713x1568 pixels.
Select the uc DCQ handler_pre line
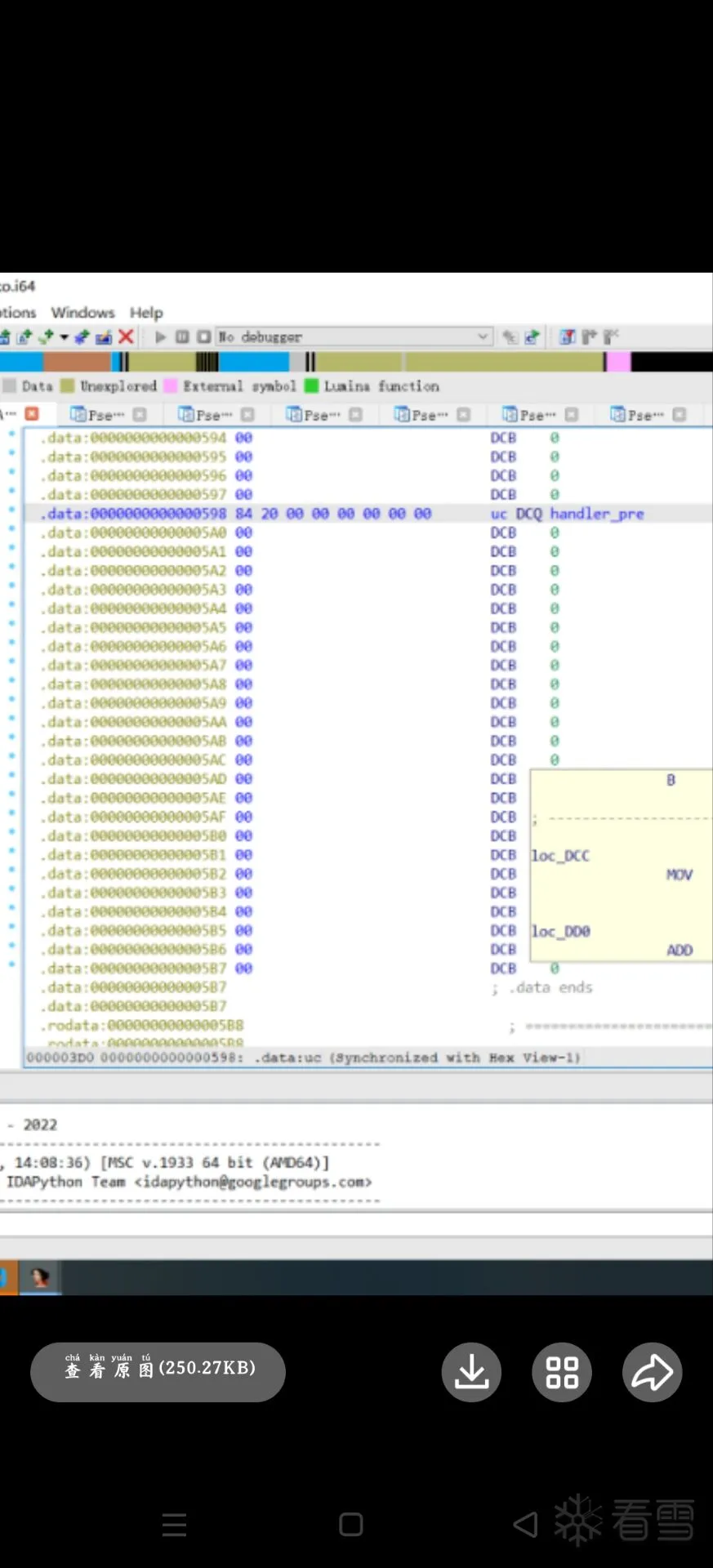[x=368, y=514]
